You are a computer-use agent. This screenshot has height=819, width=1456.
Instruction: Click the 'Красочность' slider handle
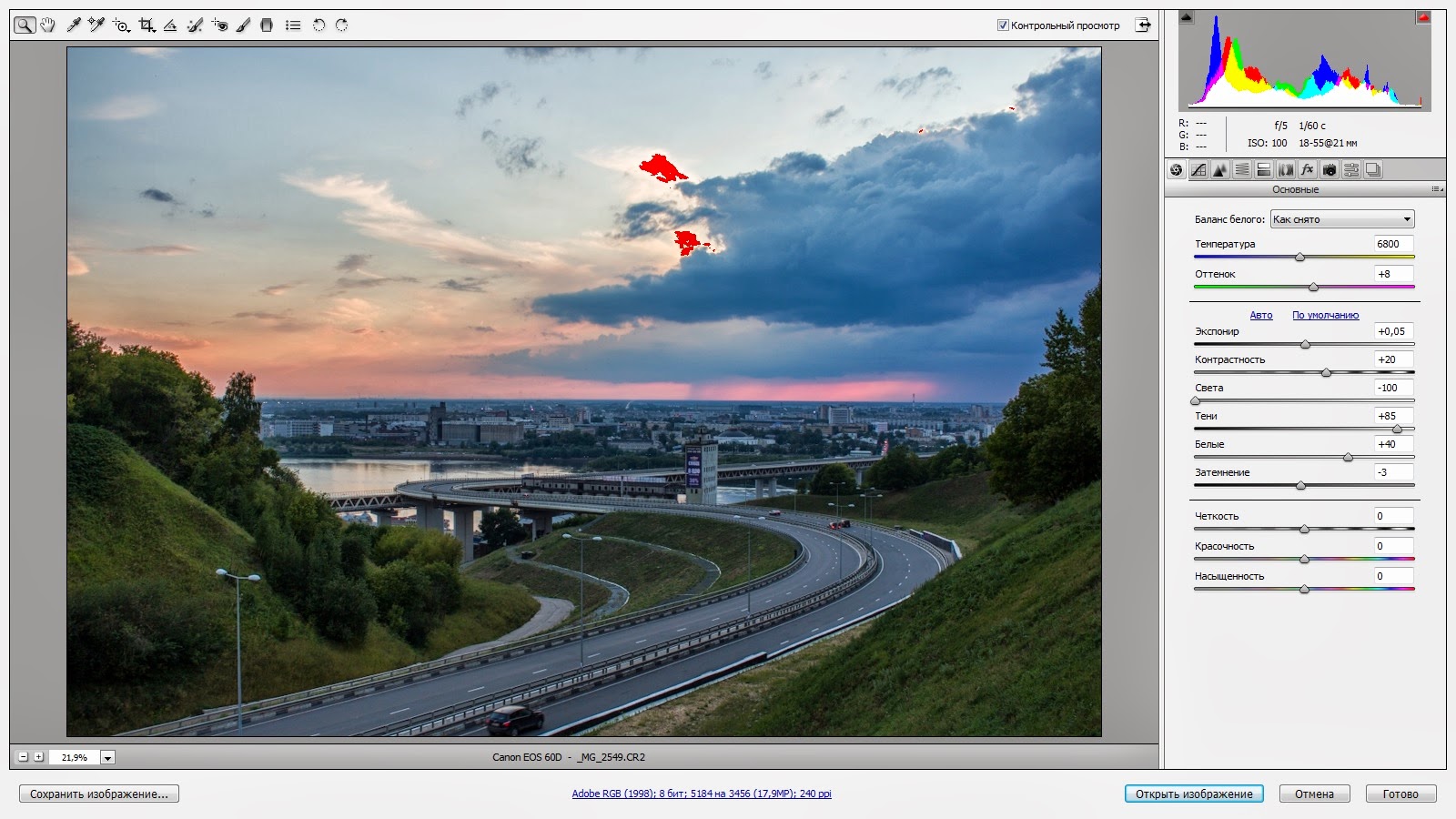pos(1304,560)
